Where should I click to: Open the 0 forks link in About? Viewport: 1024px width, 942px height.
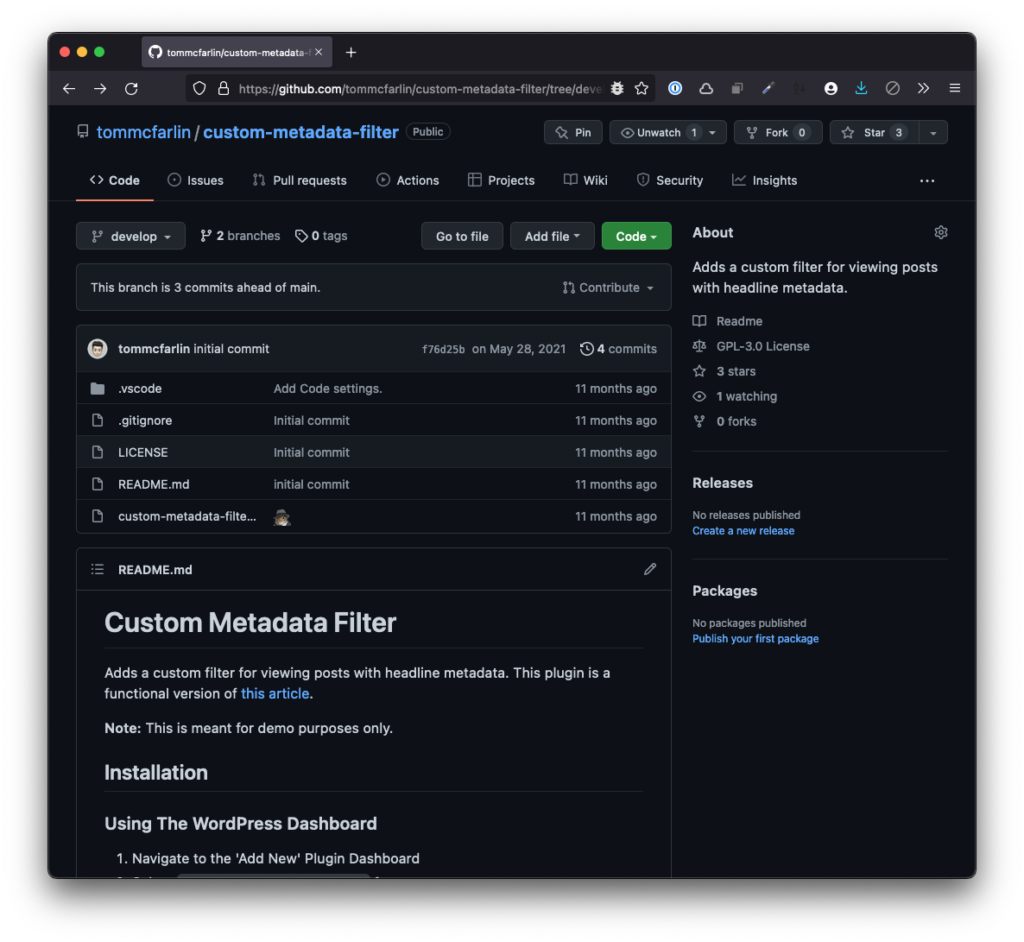coord(736,421)
